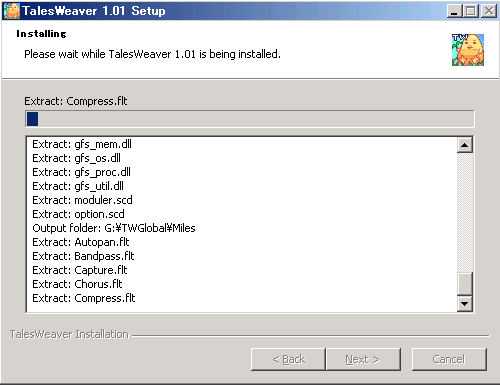Select the 'Extract: Bandpass.flt' log entry
This screenshot has width=500, height=385.
click(x=83, y=256)
